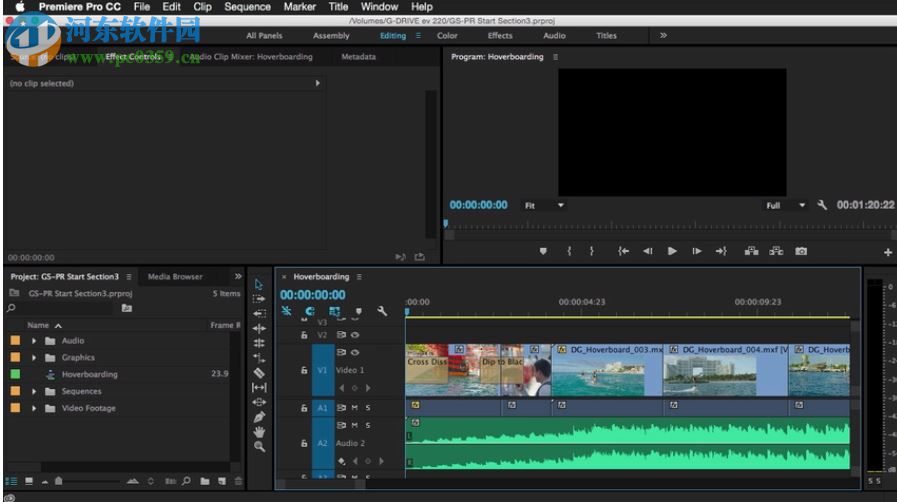Mark In point in Program monitor
The image size is (897, 502).
pos(569,251)
